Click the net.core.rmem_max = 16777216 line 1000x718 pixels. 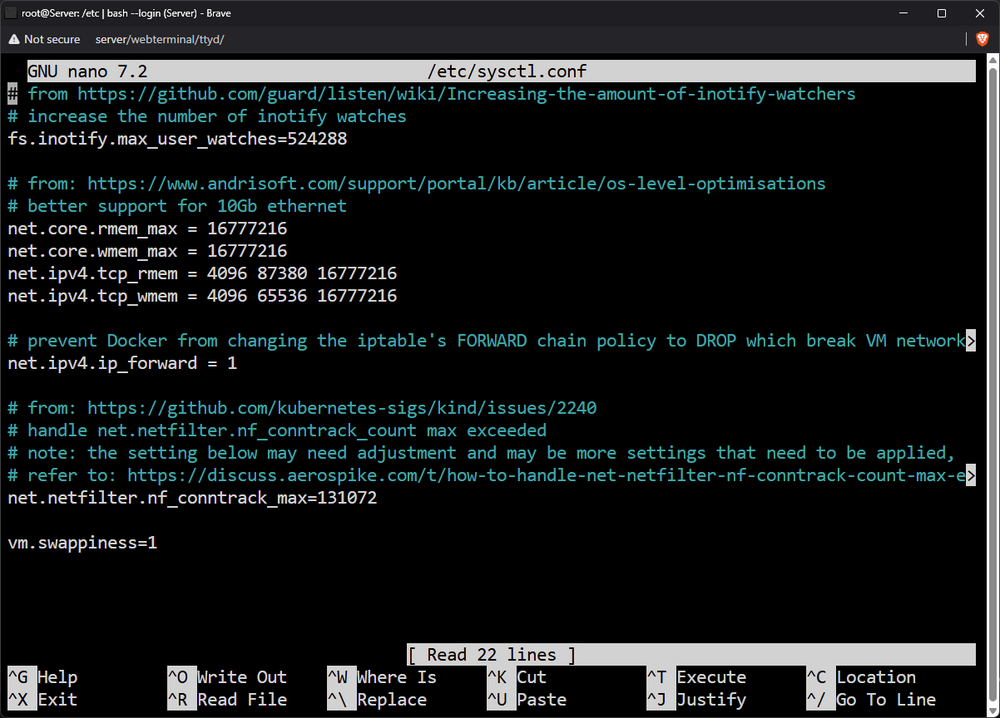point(147,229)
